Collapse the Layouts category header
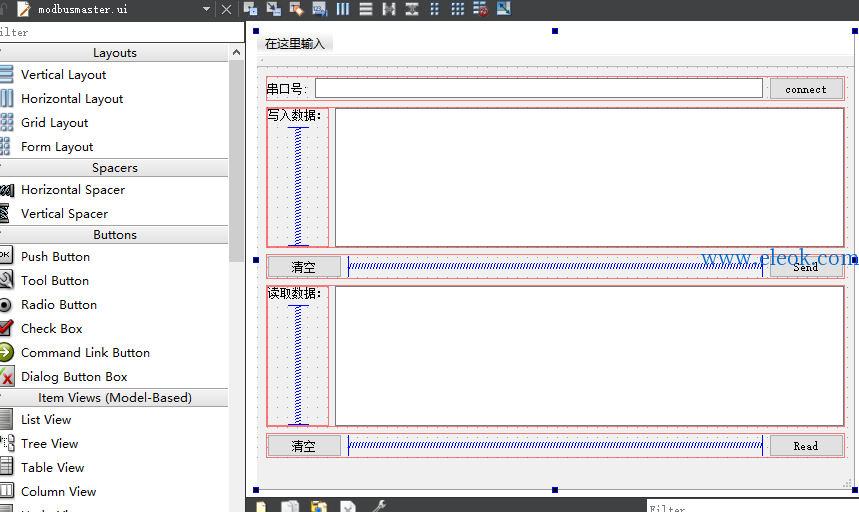The height and width of the screenshot is (512, 859). [114, 53]
